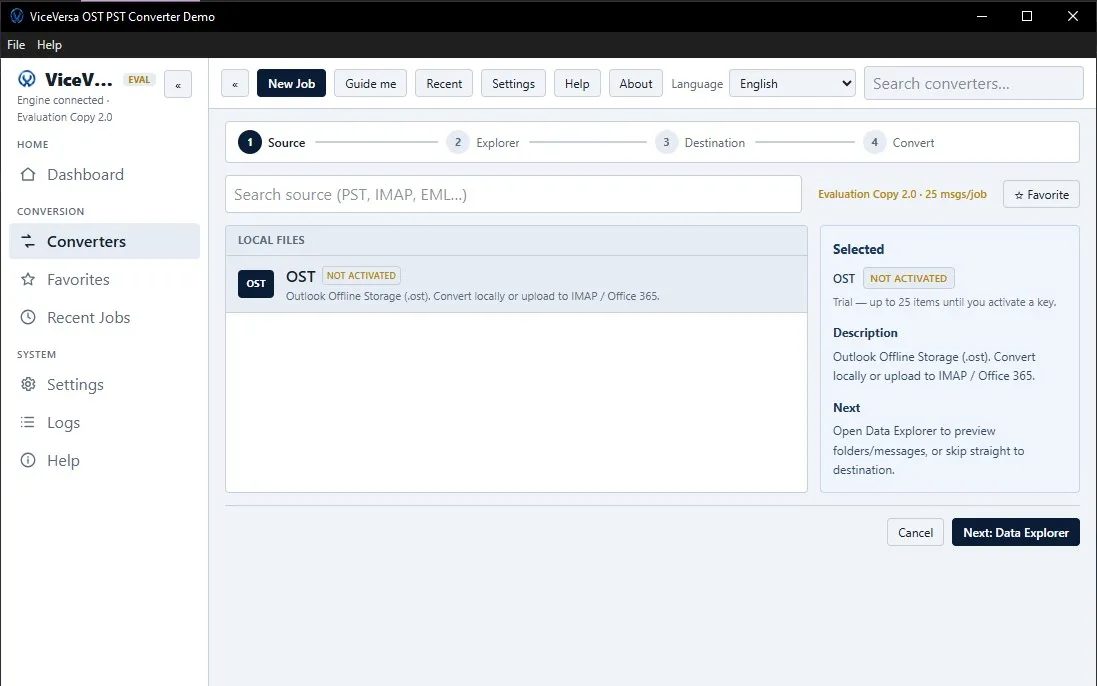Click the Dashboard home icon
The image size is (1097, 686).
[28, 174]
